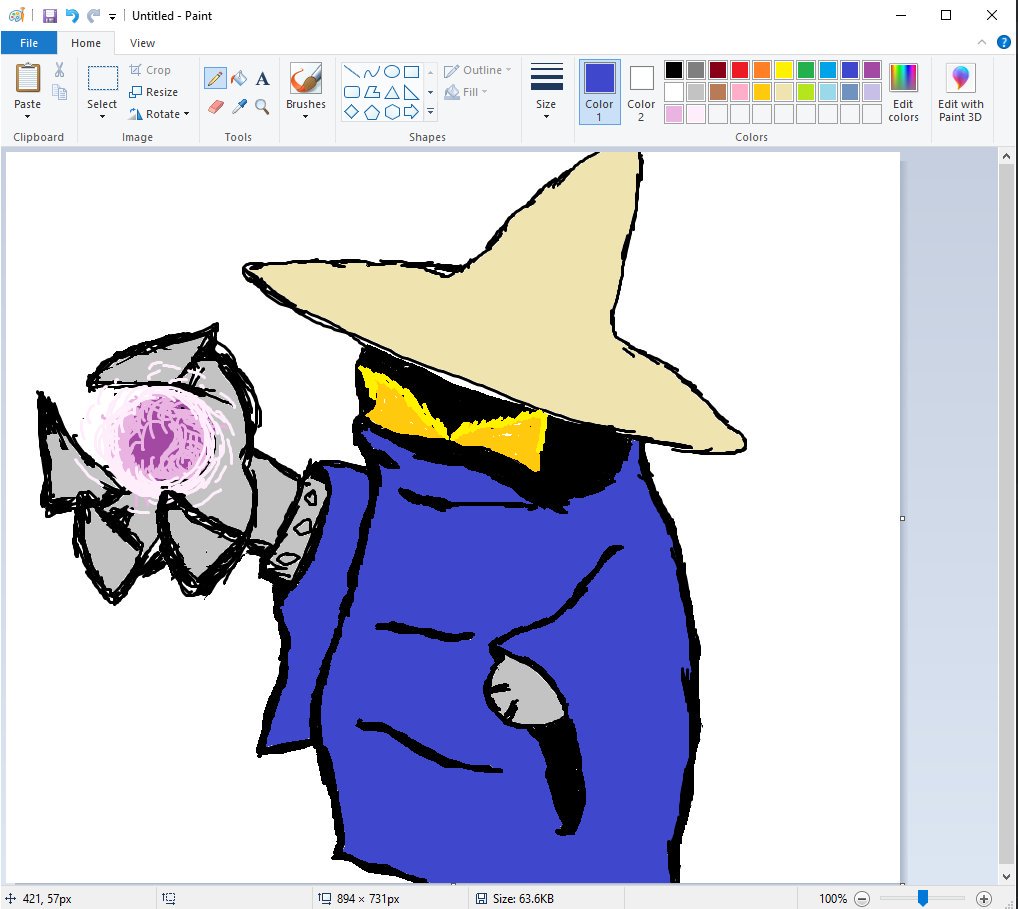This screenshot has width=1018, height=909.
Task: Pick the Line shape
Action: pos(351,71)
